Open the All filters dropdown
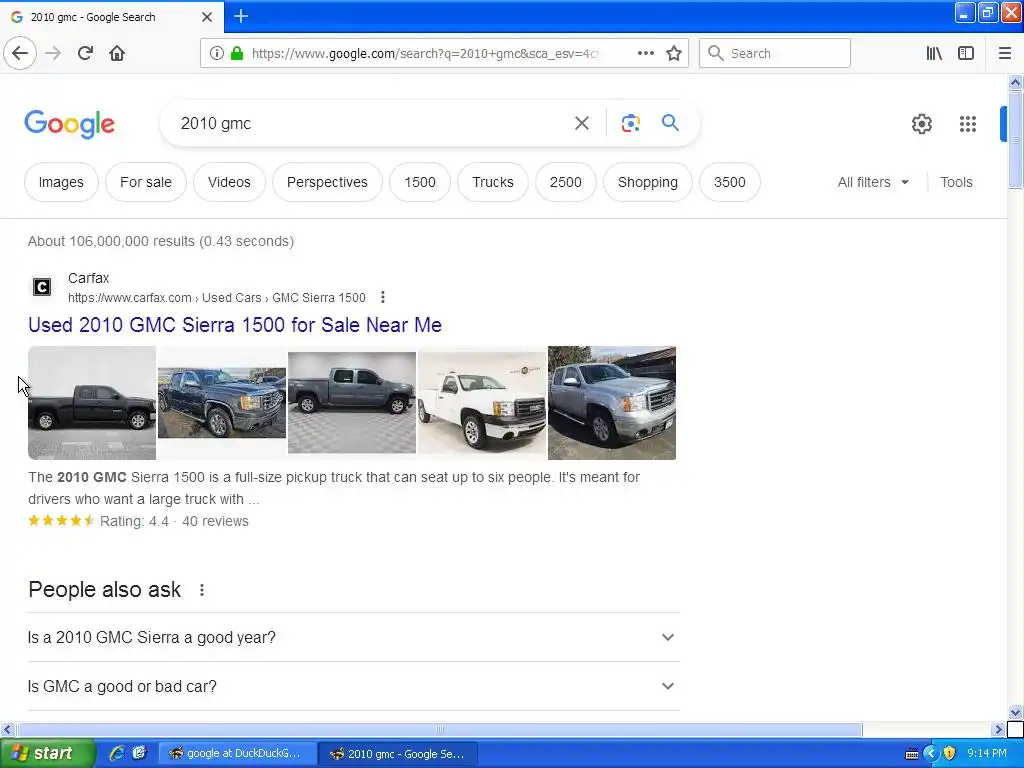Screen dimensions: 1024x768 point(873,182)
